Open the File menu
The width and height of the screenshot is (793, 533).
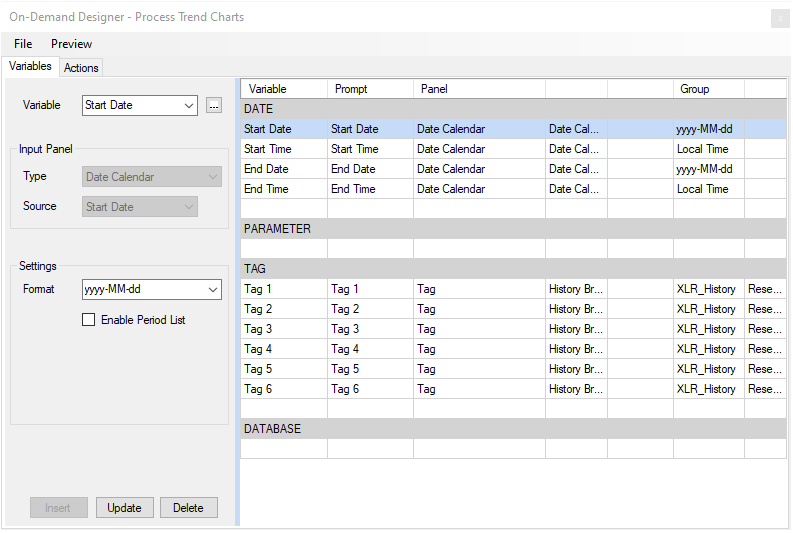click(x=23, y=44)
